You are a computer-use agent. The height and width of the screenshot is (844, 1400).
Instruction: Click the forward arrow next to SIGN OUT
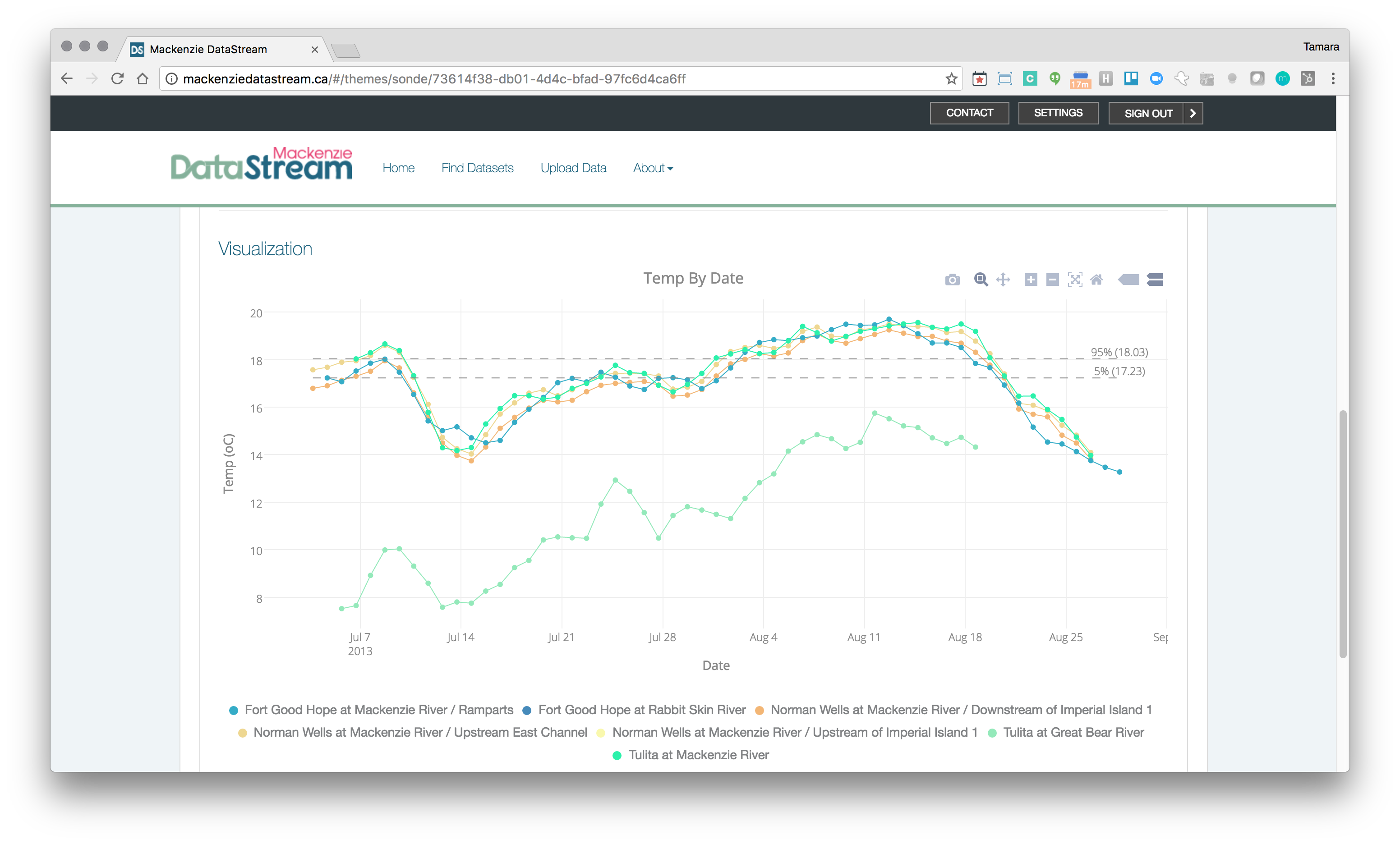pyautogui.click(x=1192, y=112)
